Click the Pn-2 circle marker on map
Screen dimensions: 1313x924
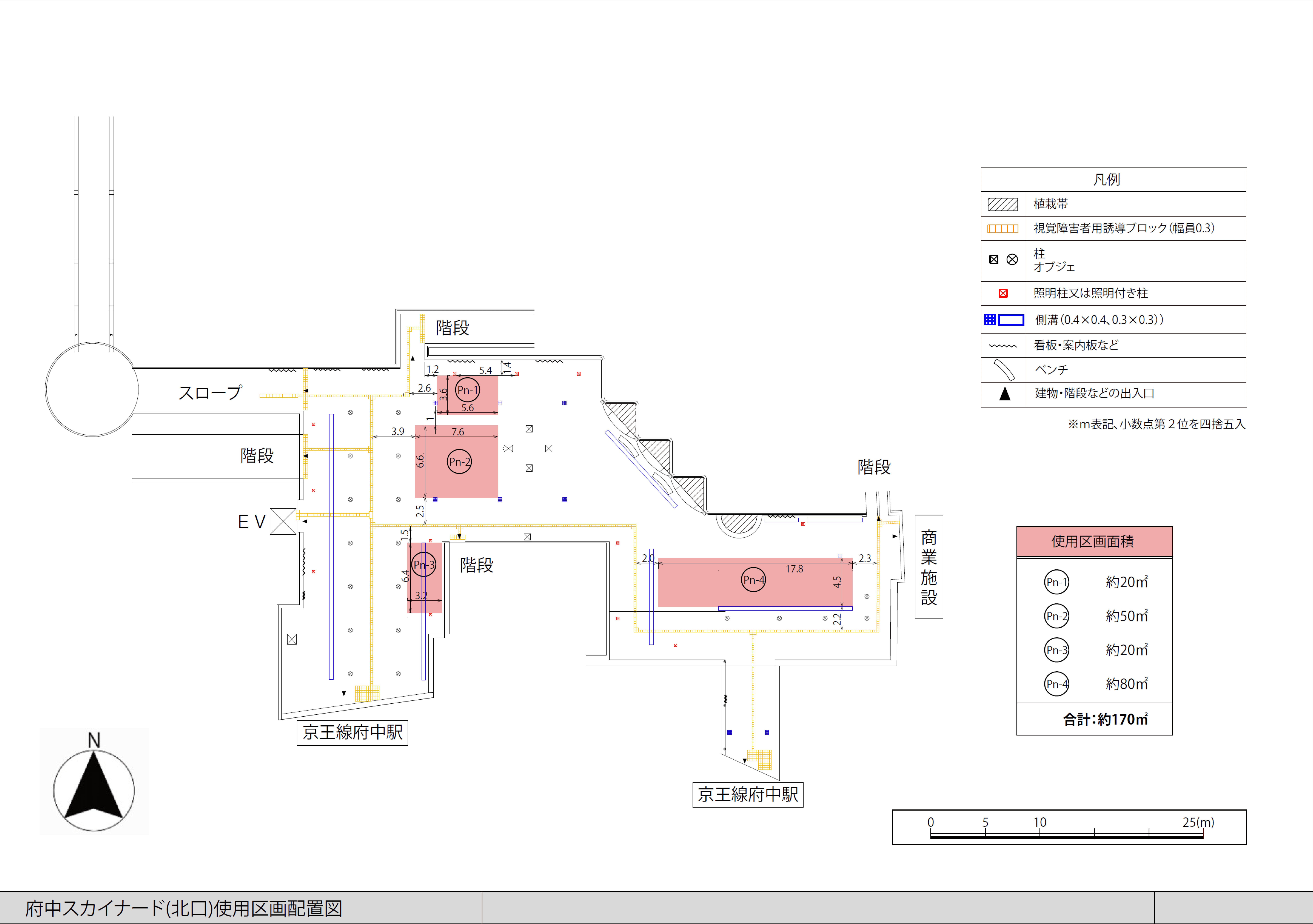[459, 461]
